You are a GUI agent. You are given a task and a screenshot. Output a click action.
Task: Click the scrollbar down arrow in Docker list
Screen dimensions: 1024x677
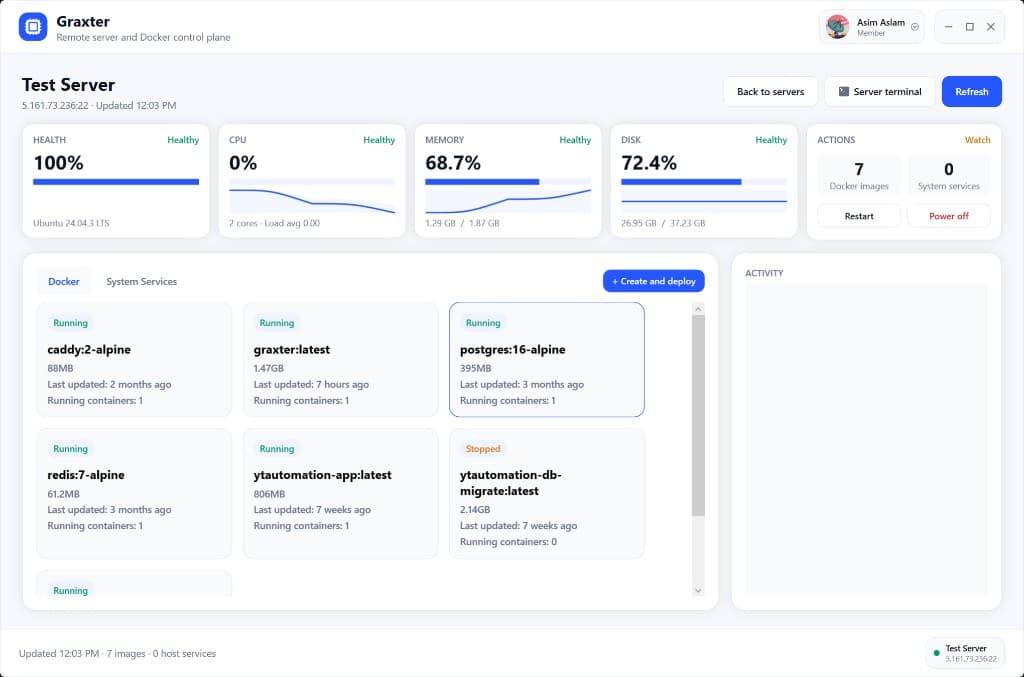pos(698,590)
